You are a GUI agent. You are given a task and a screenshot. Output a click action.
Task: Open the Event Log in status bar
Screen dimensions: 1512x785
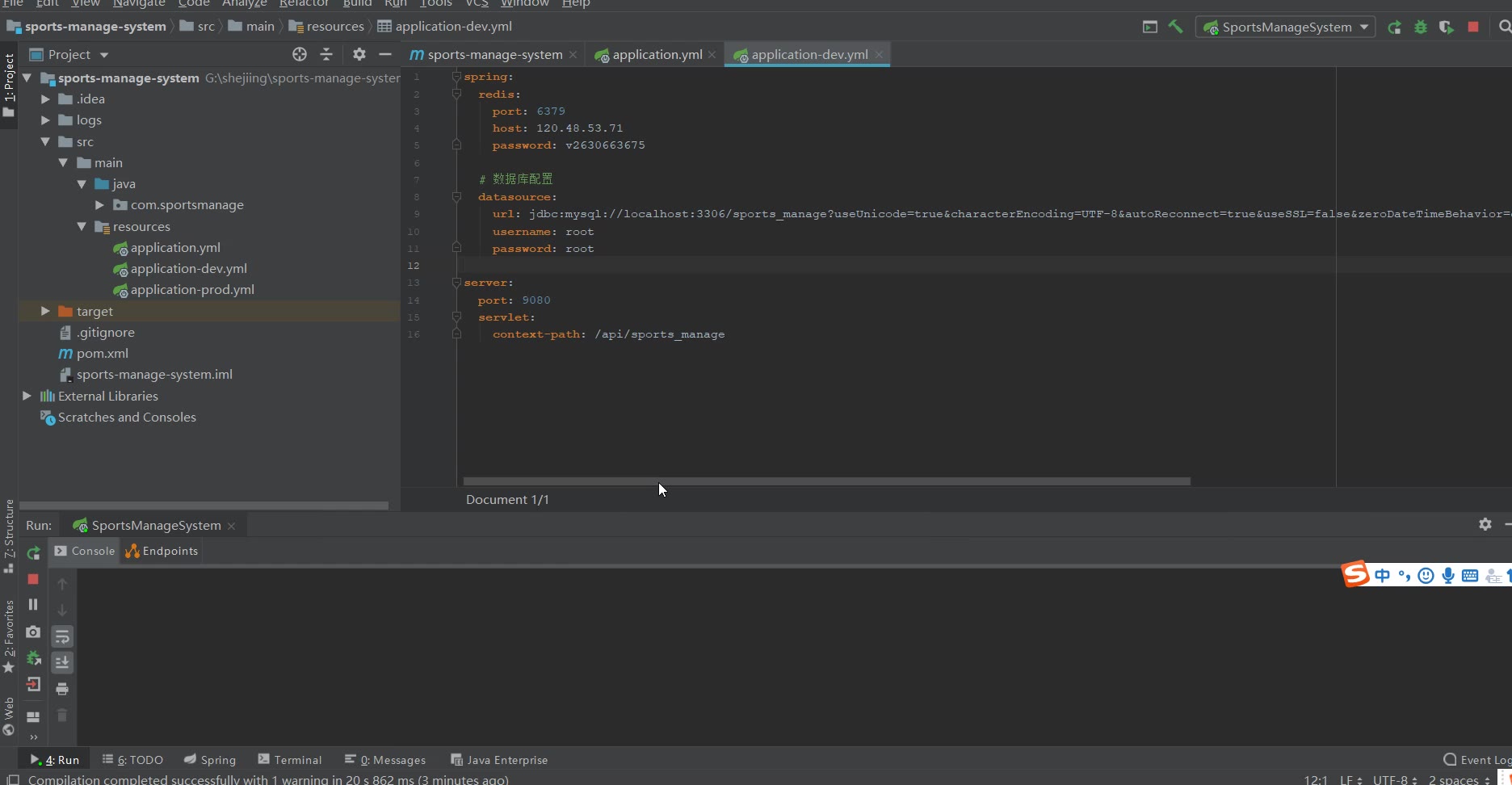(x=1477, y=760)
